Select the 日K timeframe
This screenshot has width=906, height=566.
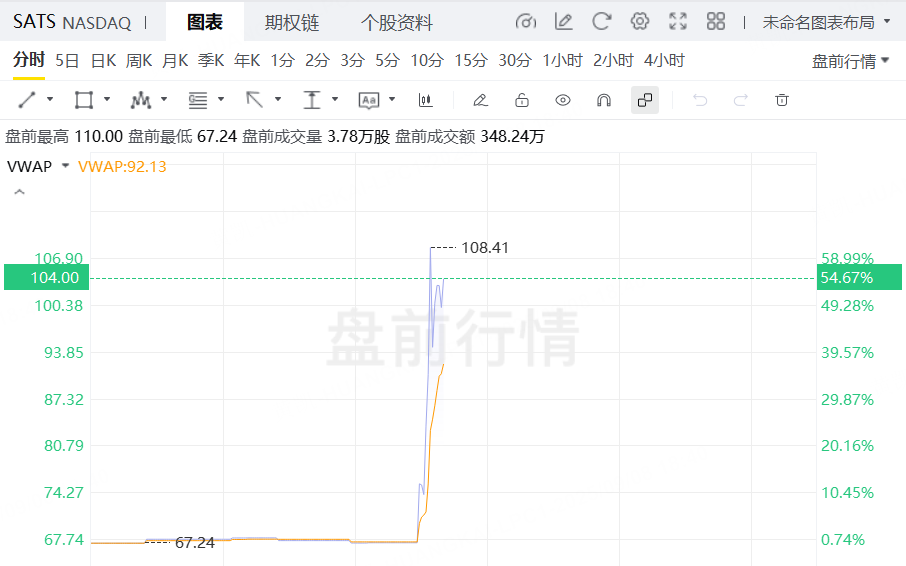tap(104, 61)
